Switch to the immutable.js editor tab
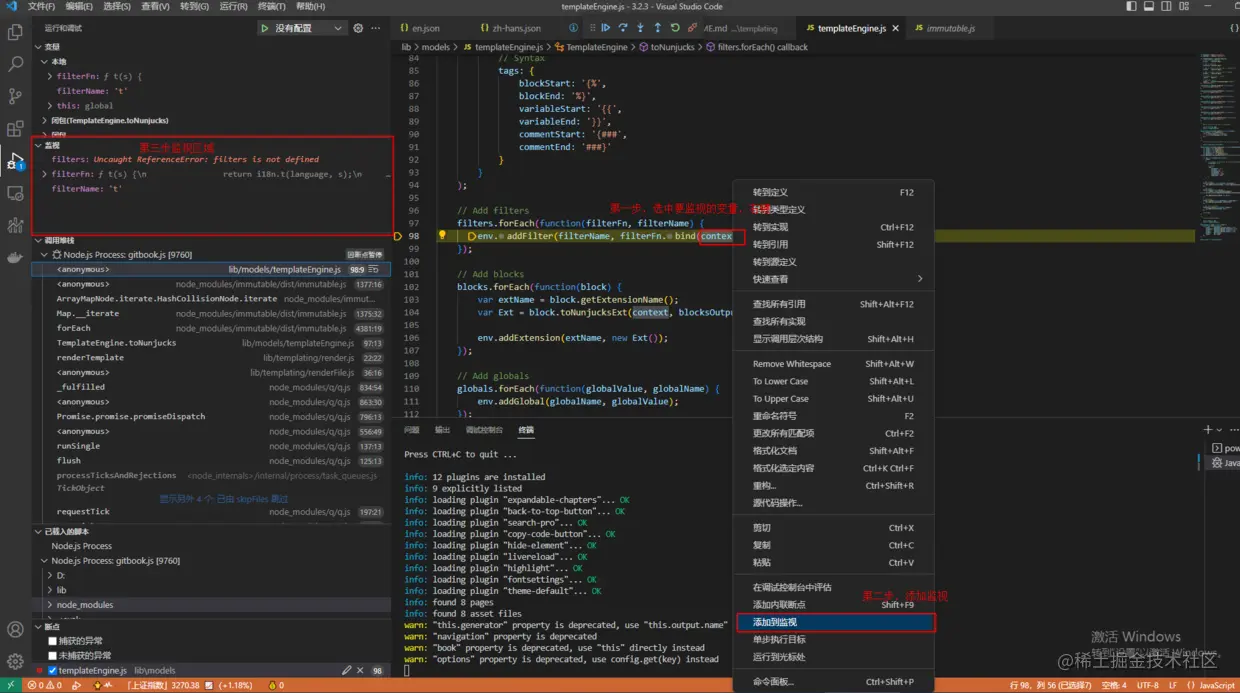The image size is (1240, 693). click(950, 28)
